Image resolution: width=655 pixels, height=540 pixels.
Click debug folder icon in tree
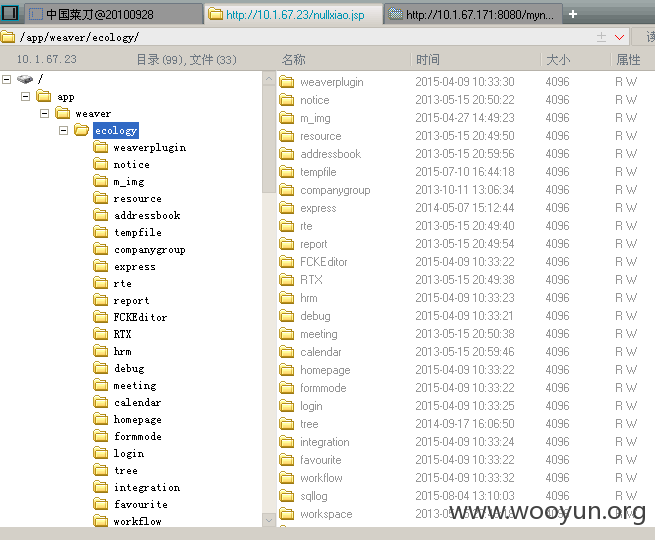(100, 368)
